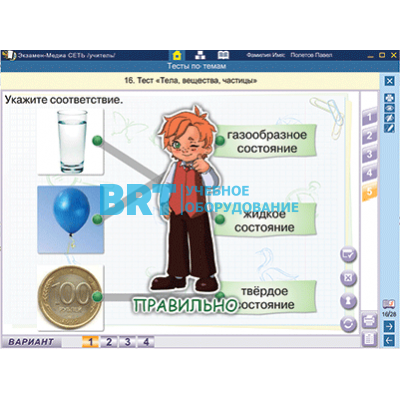Open the clipboard report icon

(x=369, y=339)
